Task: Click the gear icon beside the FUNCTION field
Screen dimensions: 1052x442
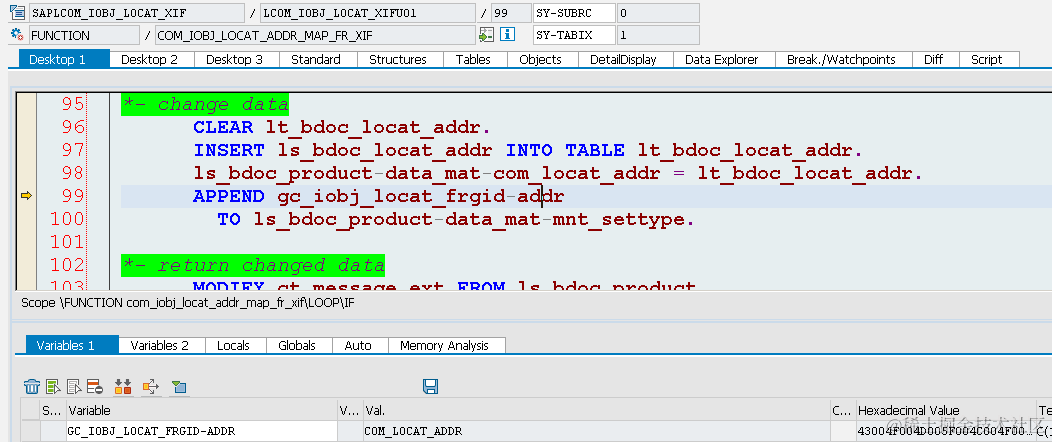Action: point(17,34)
